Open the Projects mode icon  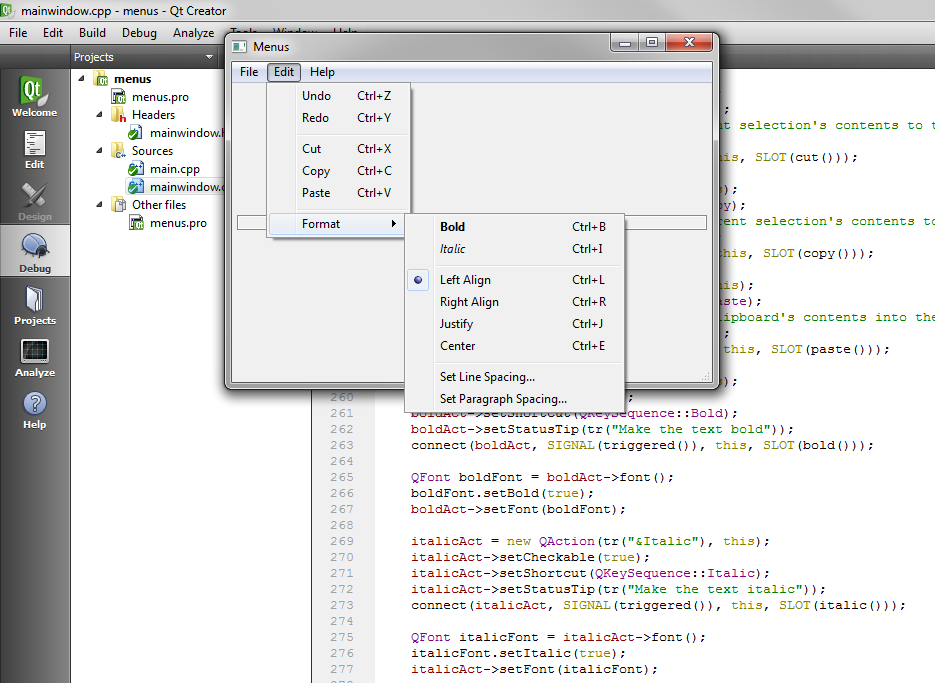[x=34, y=304]
